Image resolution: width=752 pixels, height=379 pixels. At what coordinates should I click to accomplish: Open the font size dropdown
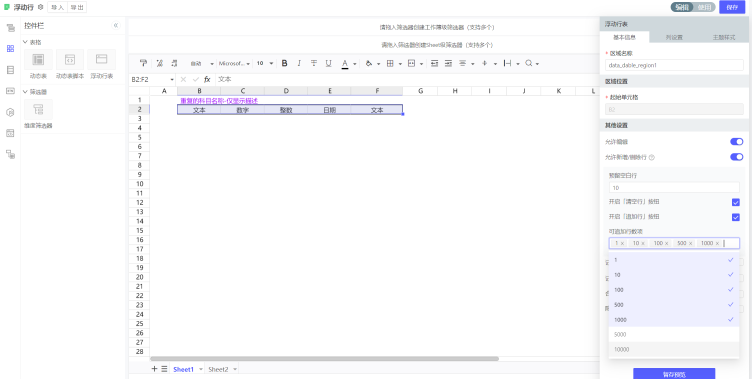pyautogui.click(x=265, y=63)
